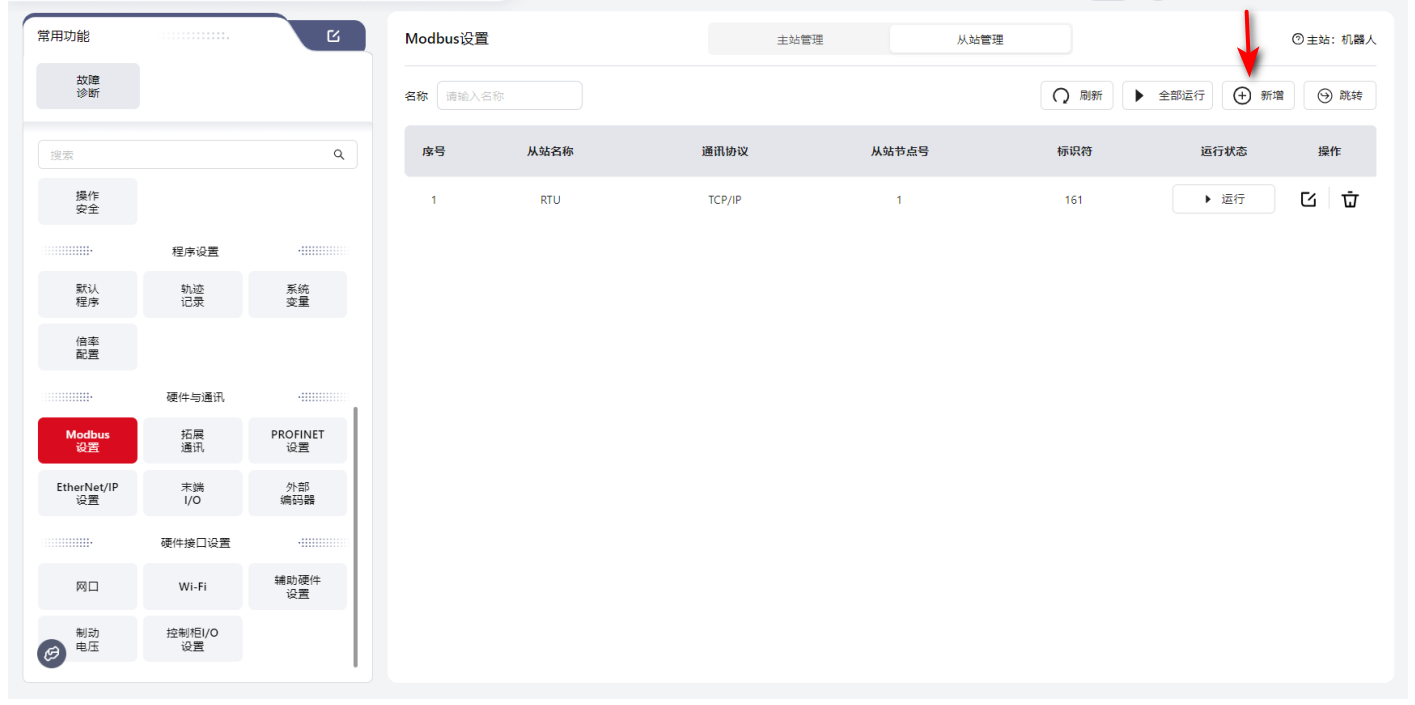This screenshot has height=705, width=1415.
Task: Click 全部运行 to run all stations
Action: pyautogui.click(x=1167, y=96)
